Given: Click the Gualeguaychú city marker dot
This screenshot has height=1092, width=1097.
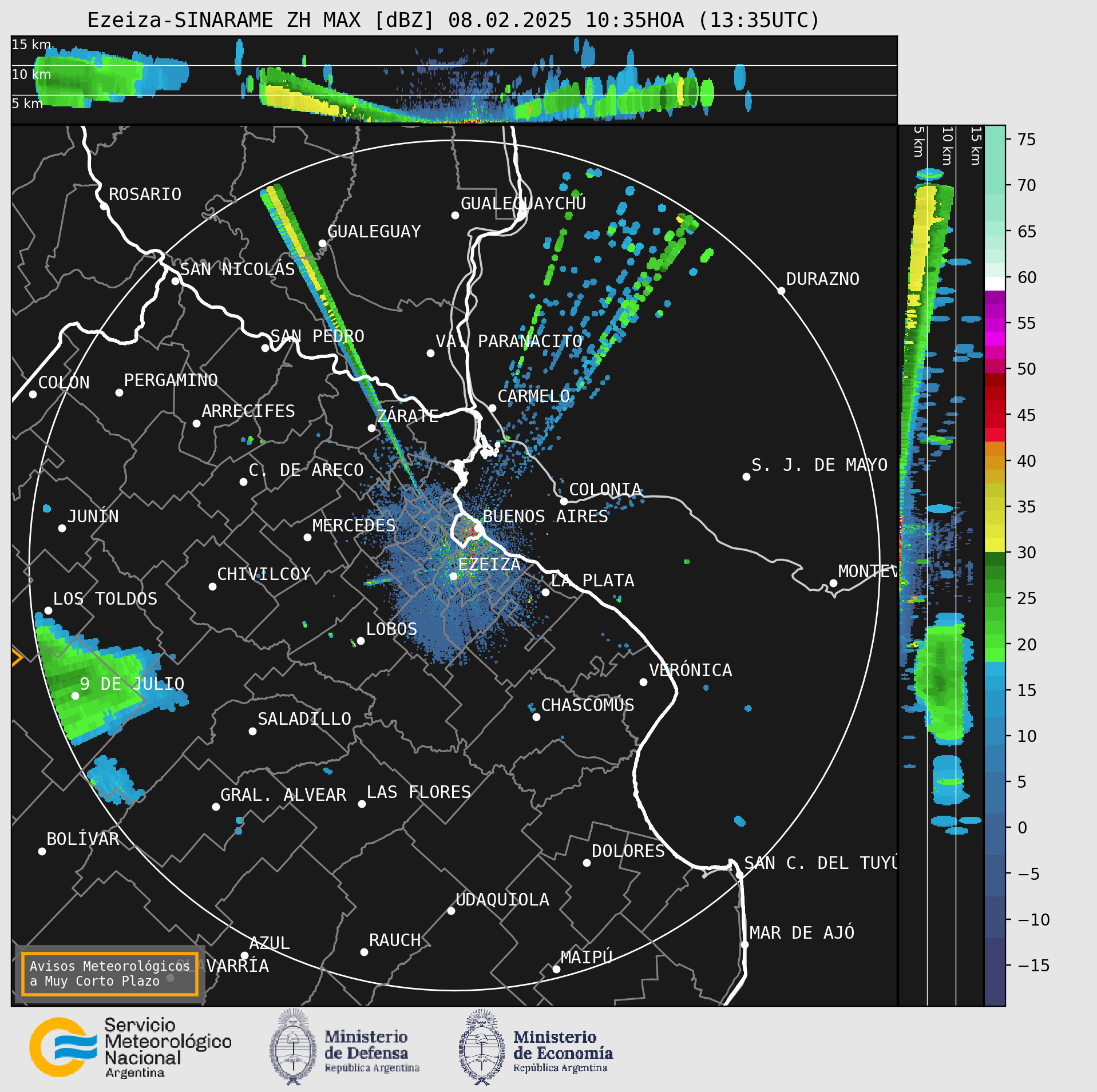Looking at the screenshot, I should (455, 215).
